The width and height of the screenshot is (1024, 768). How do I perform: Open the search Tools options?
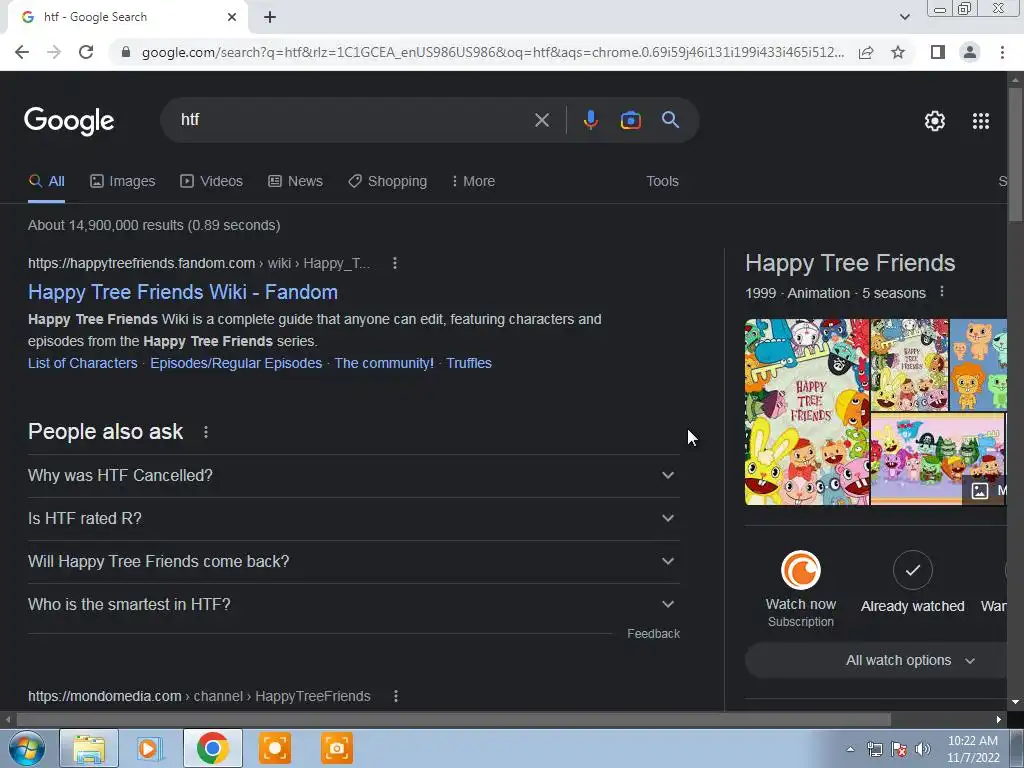[662, 181]
